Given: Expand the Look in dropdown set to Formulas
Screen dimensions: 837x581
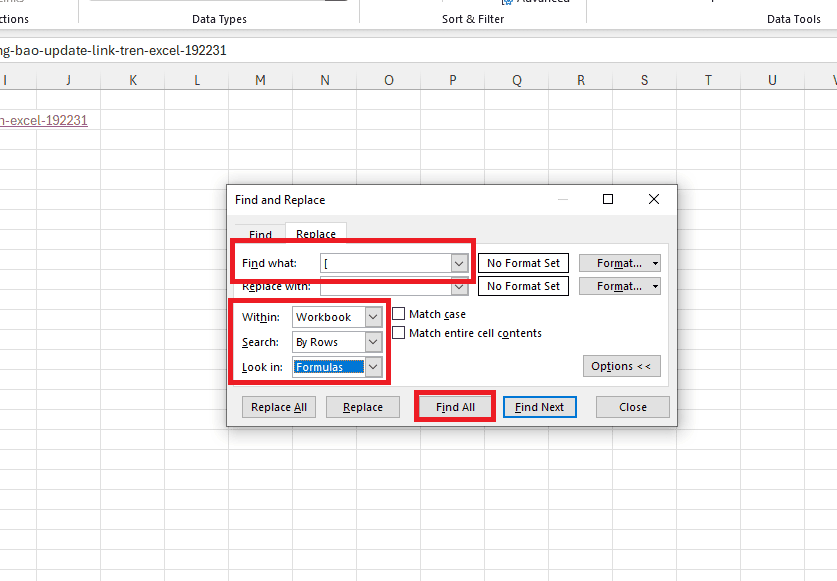Looking at the screenshot, I should (x=337, y=367).
